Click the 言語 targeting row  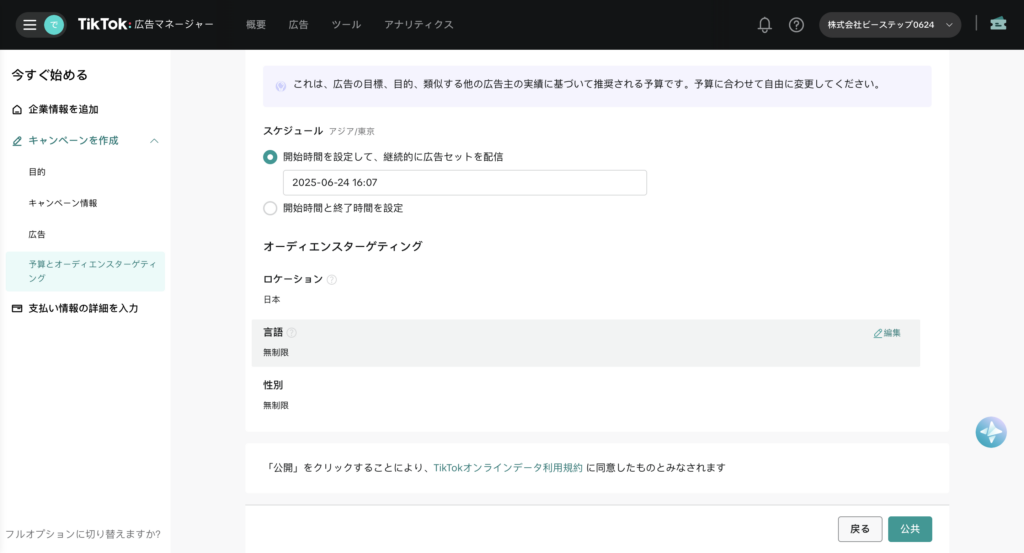[x=586, y=343]
